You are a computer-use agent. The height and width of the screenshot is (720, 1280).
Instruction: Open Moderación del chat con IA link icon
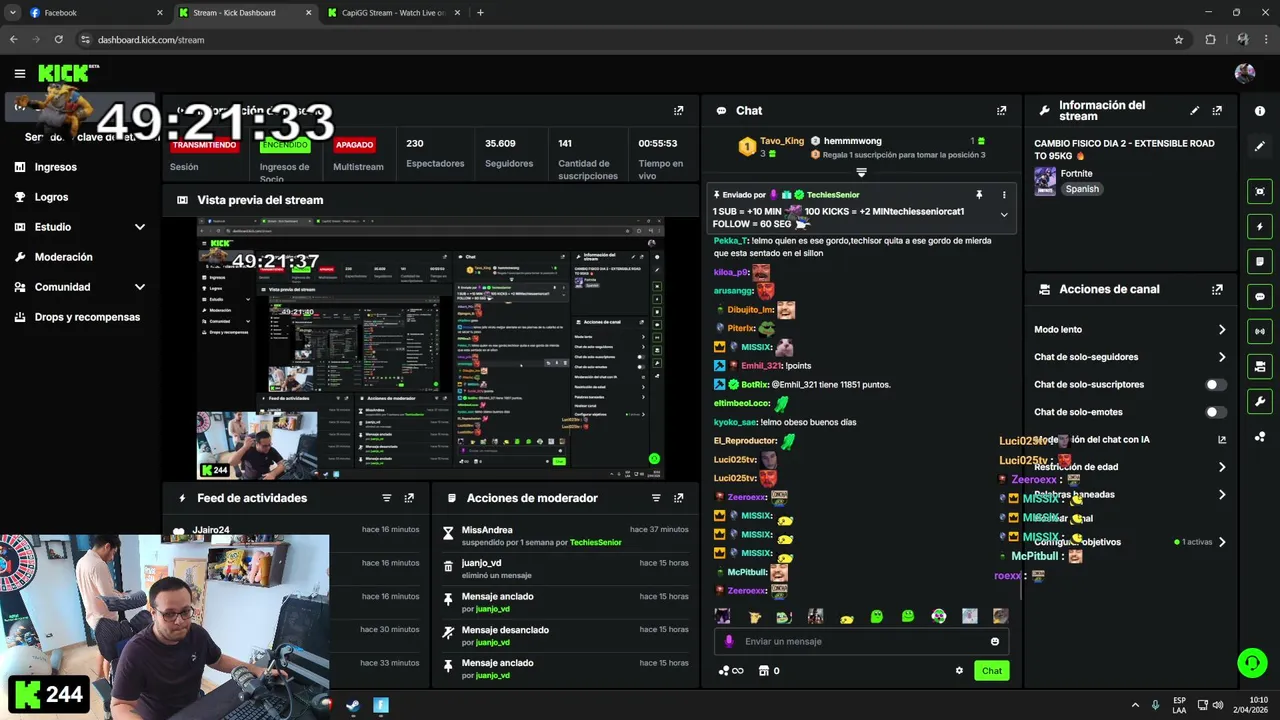(1222, 440)
